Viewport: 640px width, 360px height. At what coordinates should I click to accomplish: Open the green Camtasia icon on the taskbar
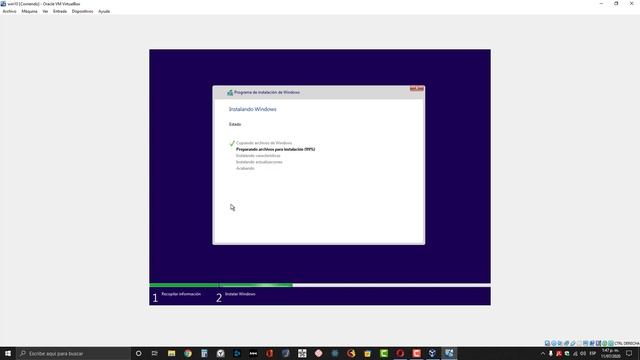pos(384,353)
